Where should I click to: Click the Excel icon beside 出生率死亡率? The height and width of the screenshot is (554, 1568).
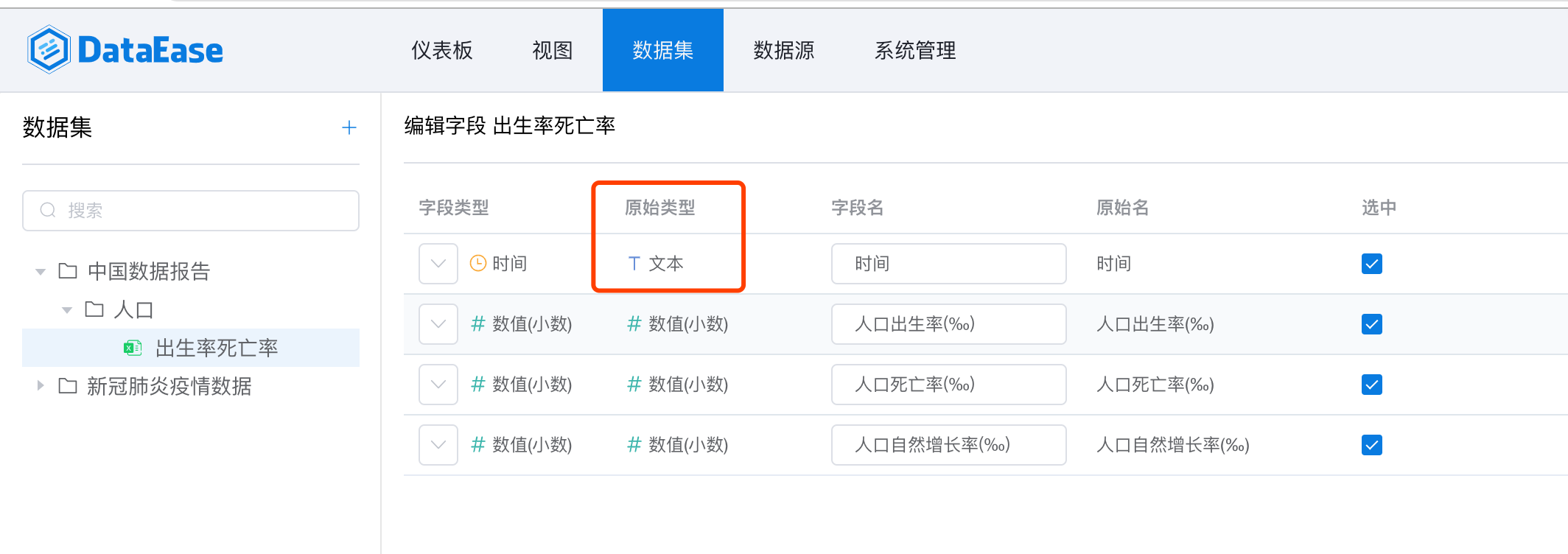click(x=133, y=348)
